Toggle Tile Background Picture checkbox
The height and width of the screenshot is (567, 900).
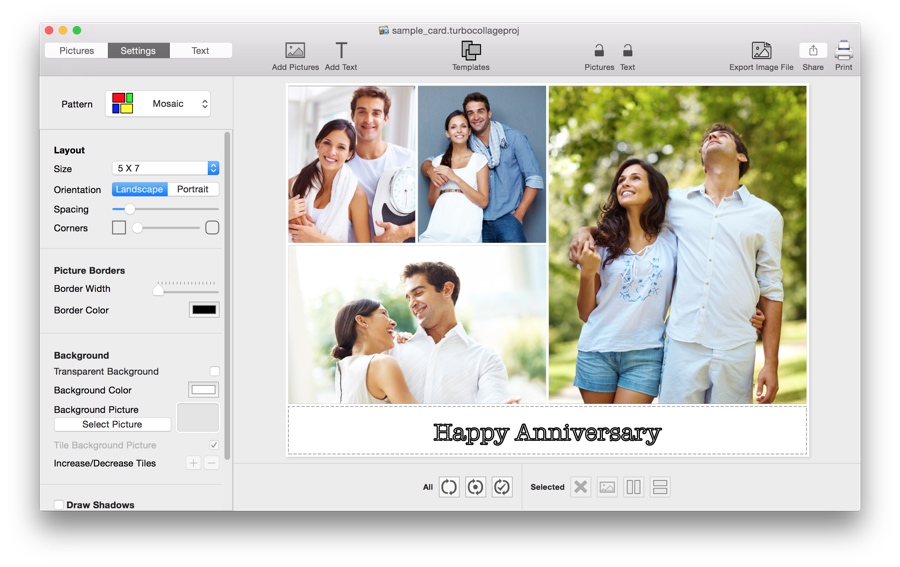(214, 445)
